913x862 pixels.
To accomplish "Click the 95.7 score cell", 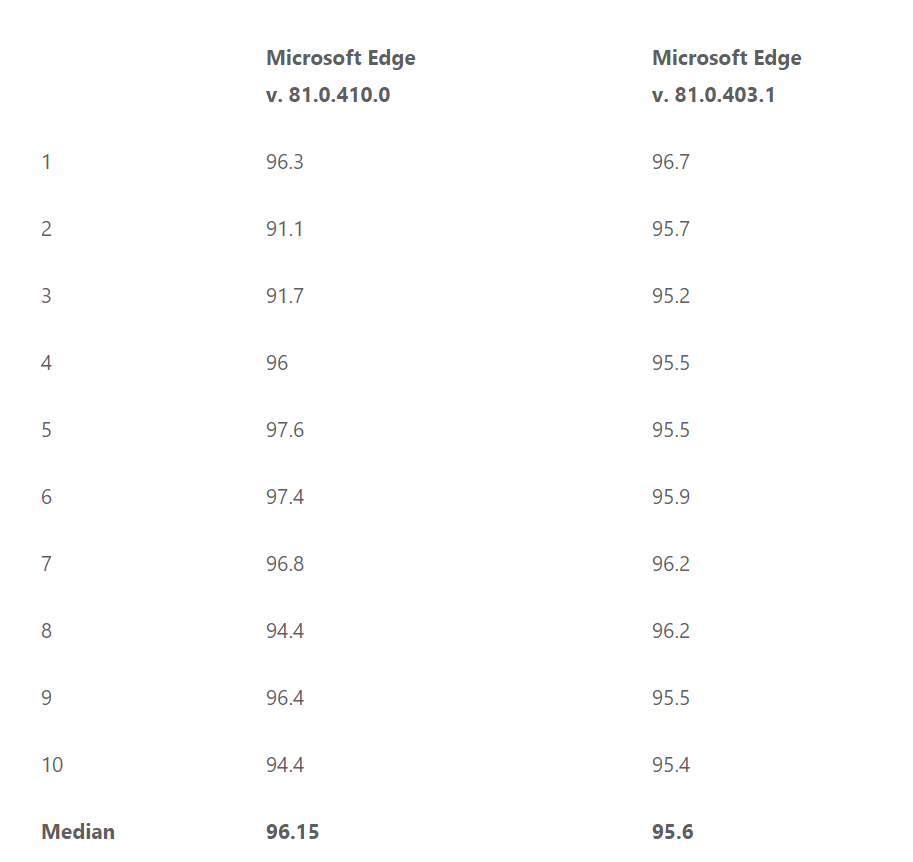I will click(670, 229).
